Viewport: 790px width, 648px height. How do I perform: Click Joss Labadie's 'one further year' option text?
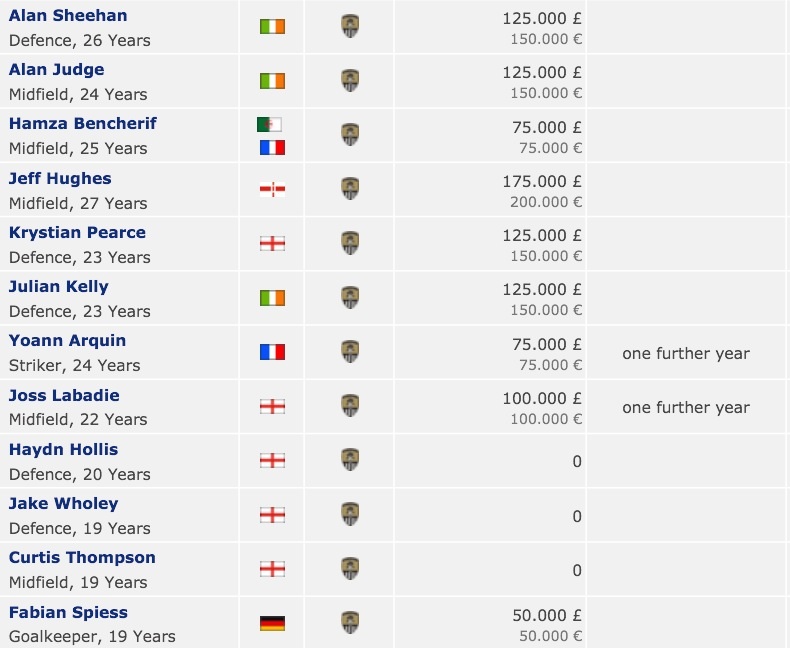[x=685, y=407]
